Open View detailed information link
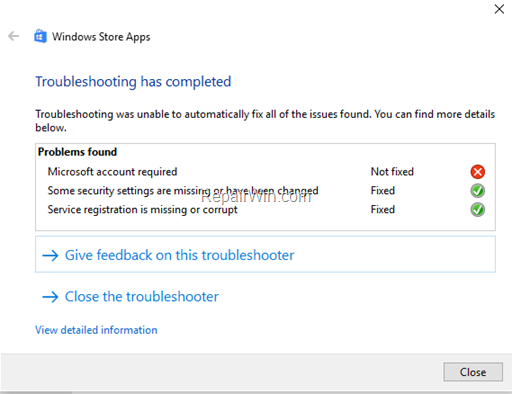The height and width of the screenshot is (394, 512). [x=96, y=330]
